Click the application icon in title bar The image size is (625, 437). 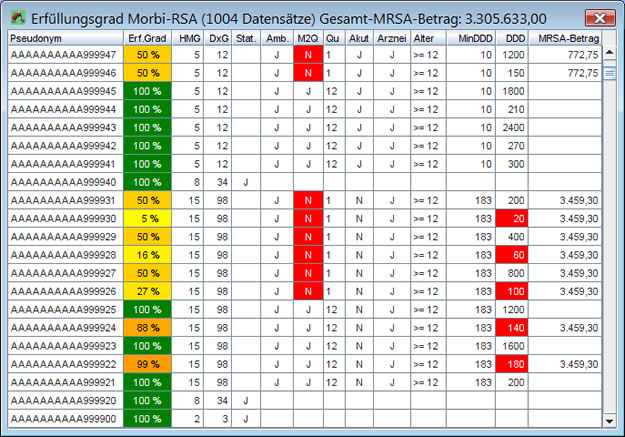pos(17,17)
